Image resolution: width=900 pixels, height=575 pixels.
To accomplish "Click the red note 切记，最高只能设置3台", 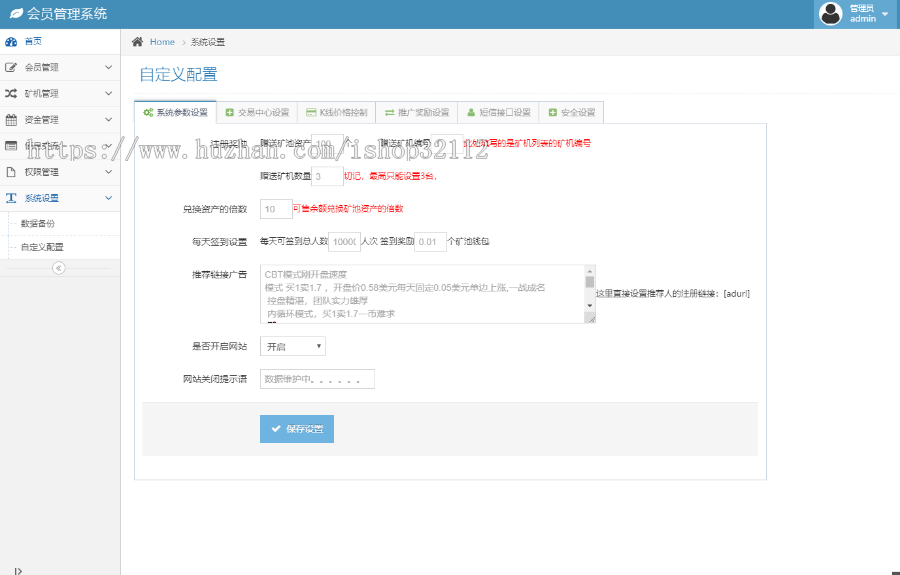I will pos(391,176).
